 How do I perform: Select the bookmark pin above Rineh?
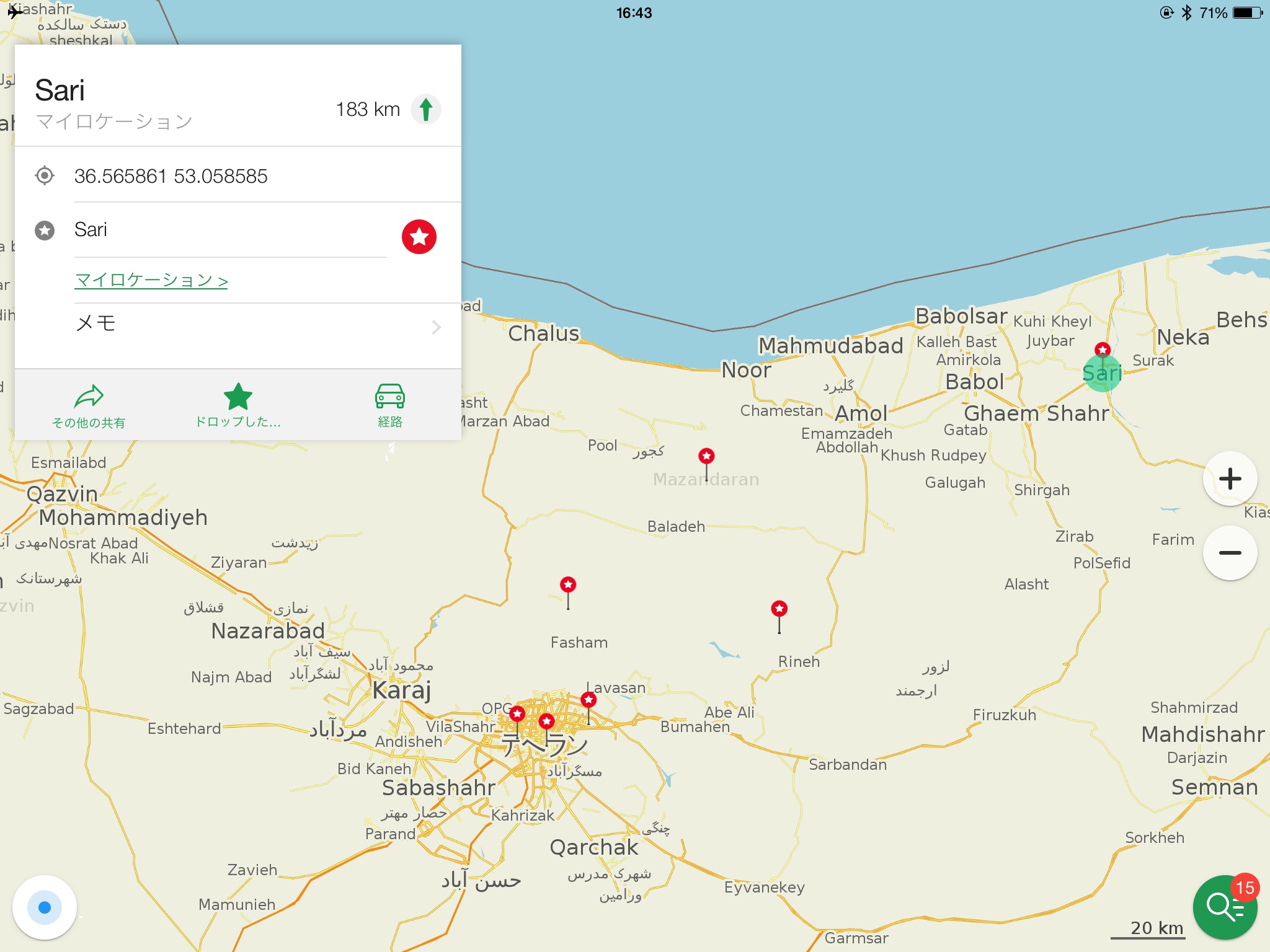pyautogui.click(x=779, y=609)
